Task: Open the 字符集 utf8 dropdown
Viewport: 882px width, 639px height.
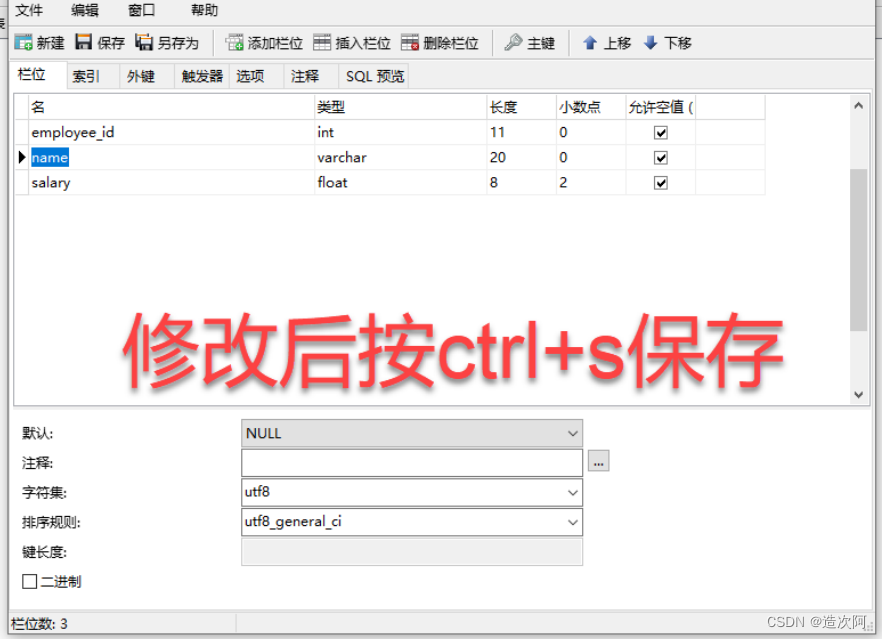Action: coord(572,492)
